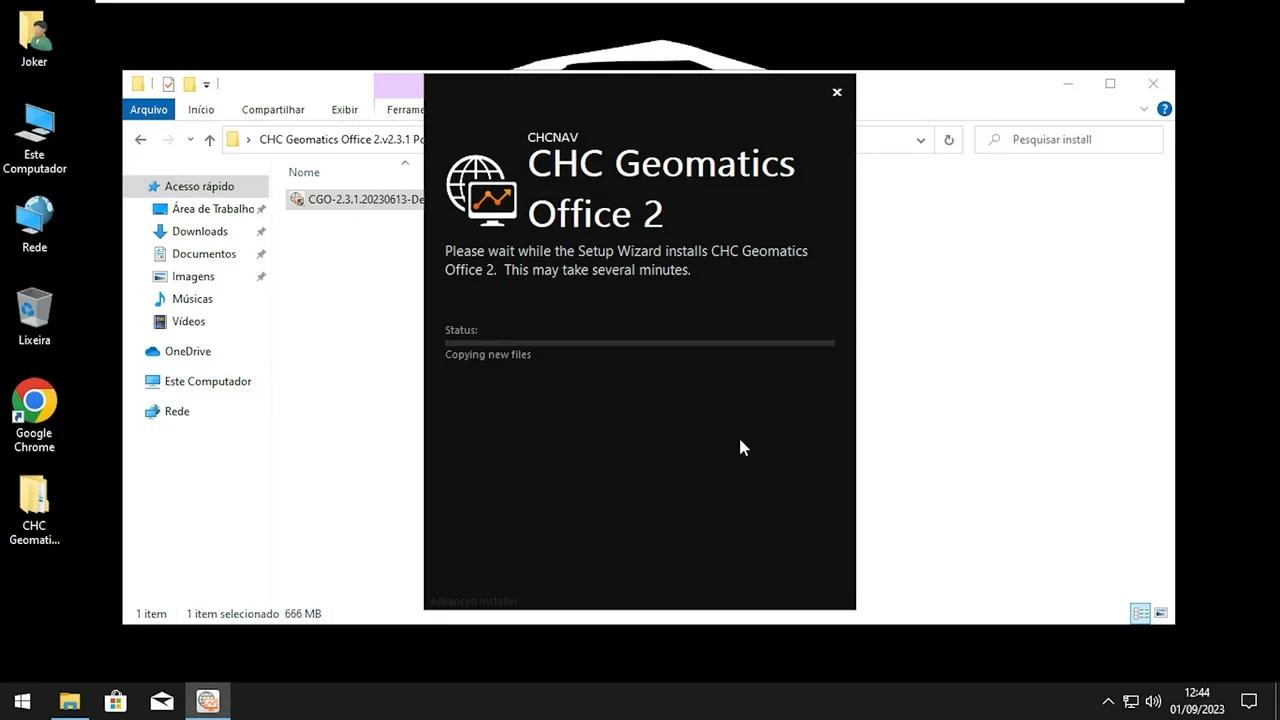Select the Google Chrome desktop shortcut
This screenshot has height=720, width=1280.
[x=34, y=416]
